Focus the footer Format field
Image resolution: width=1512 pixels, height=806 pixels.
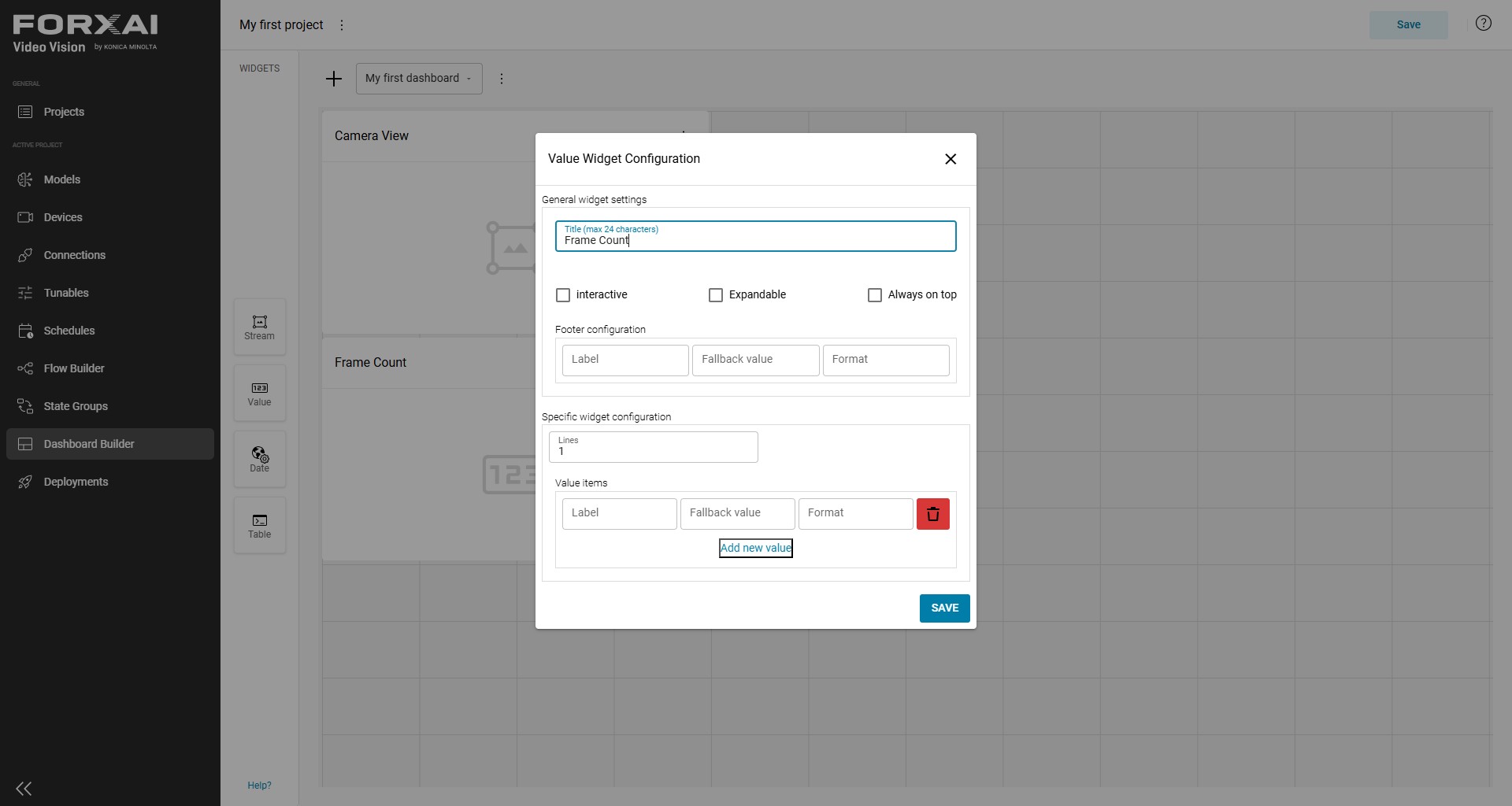pos(886,360)
